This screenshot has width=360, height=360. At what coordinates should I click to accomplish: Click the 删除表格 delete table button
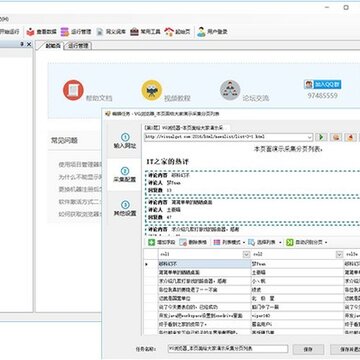(193, 242)
